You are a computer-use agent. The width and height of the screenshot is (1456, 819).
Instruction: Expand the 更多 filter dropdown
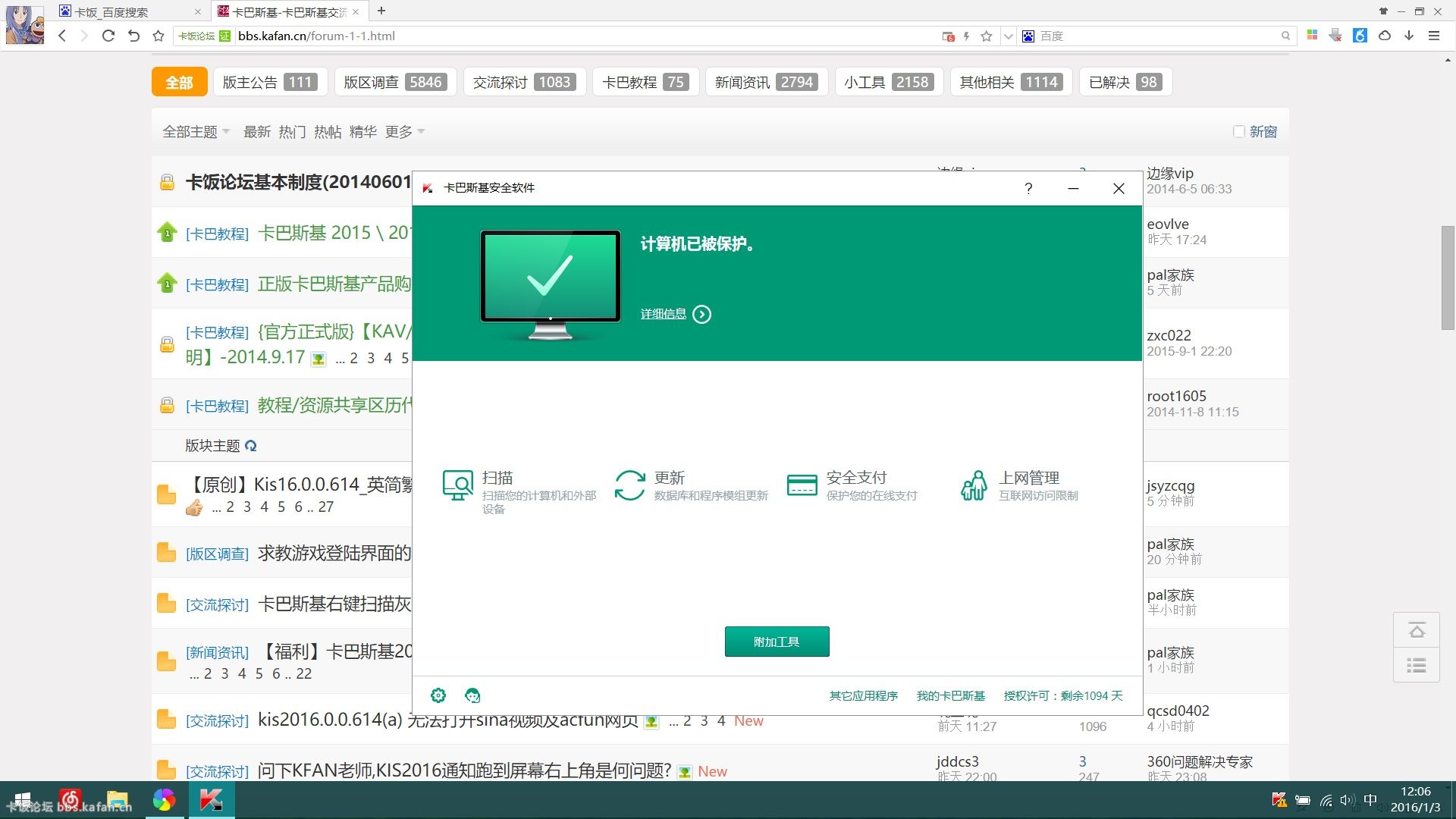[405, 131]
